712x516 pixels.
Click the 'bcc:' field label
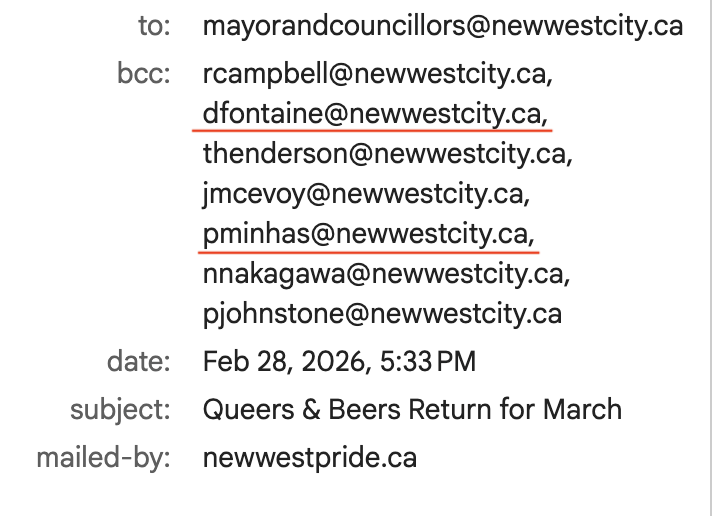144,74
